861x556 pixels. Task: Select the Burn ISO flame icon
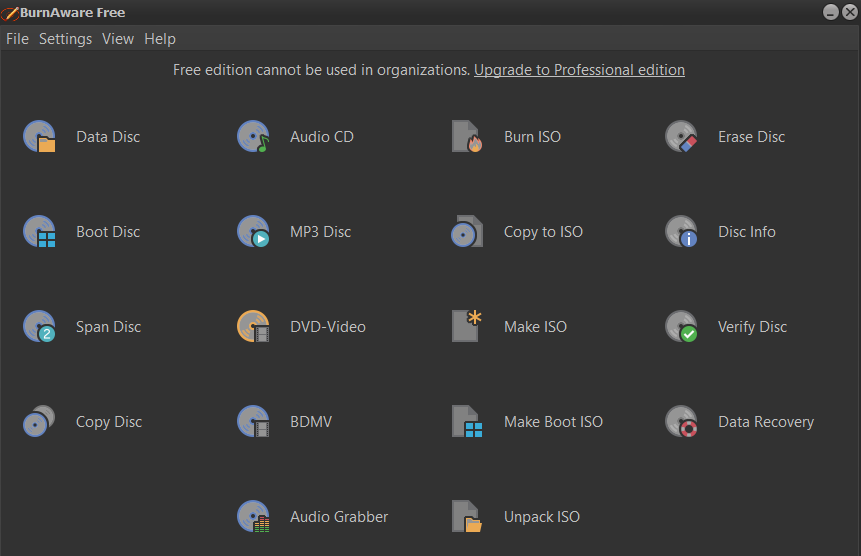pyautogui.click(x=467, y=136)
